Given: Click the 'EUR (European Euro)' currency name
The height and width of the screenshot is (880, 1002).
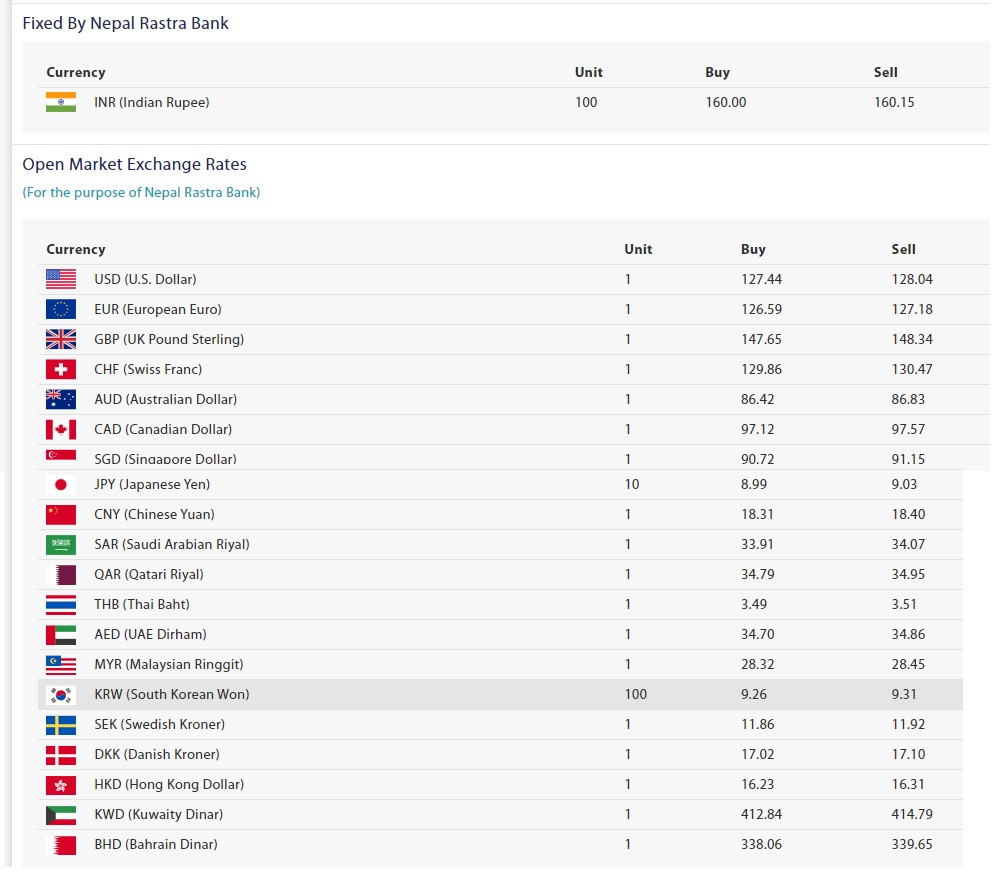Looking at the screenshot, I should click(x=158, y=309).
